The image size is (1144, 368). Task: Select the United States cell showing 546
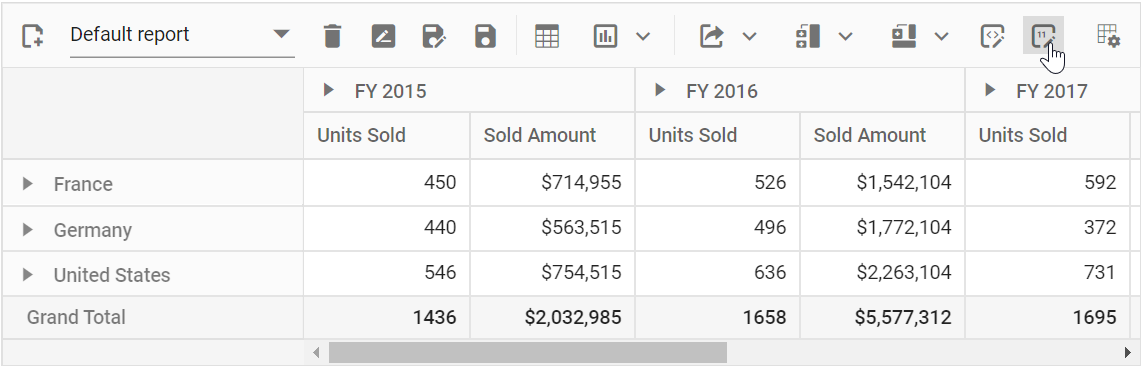[x=387, y=274]
